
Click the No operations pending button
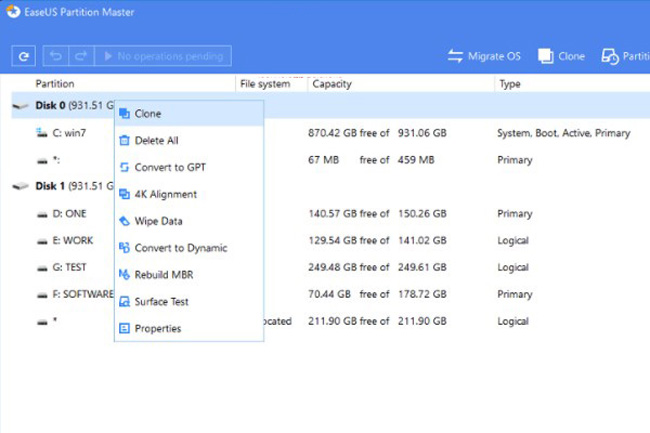tap(163, 56)
